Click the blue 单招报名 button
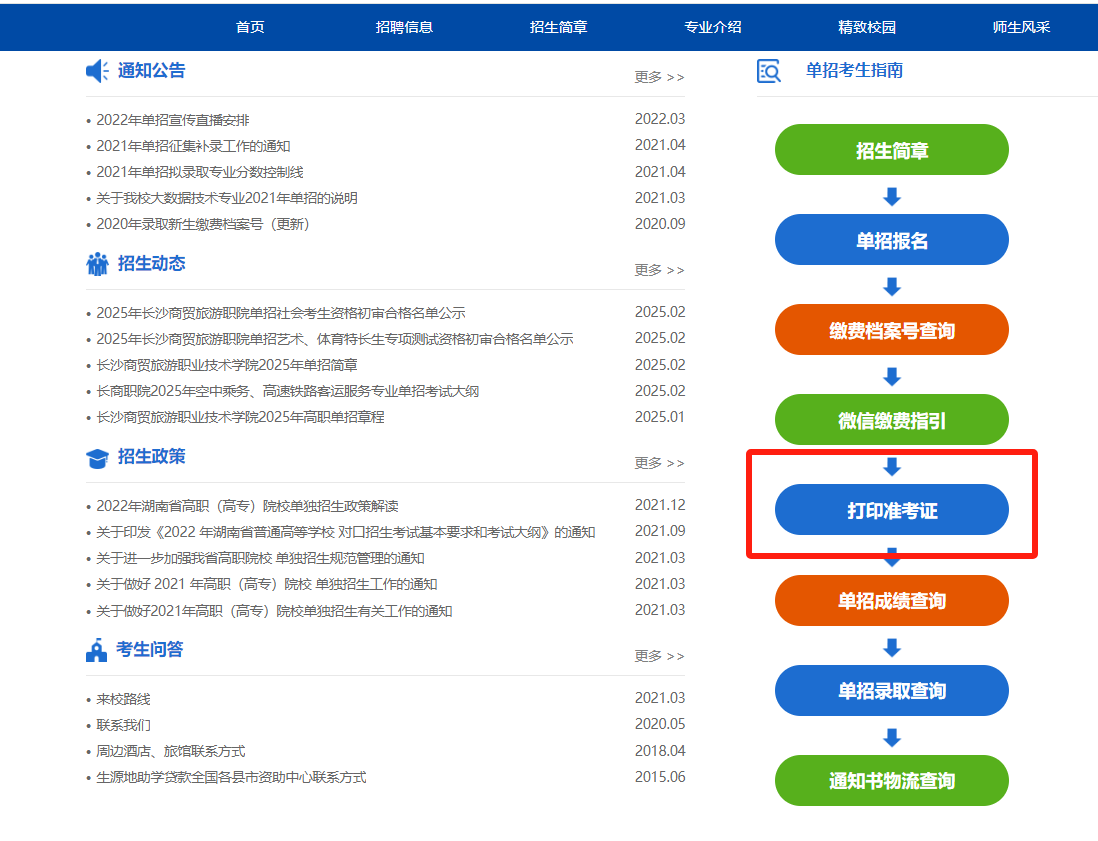This screenshot has height=841, width=1098. [891, 239]
